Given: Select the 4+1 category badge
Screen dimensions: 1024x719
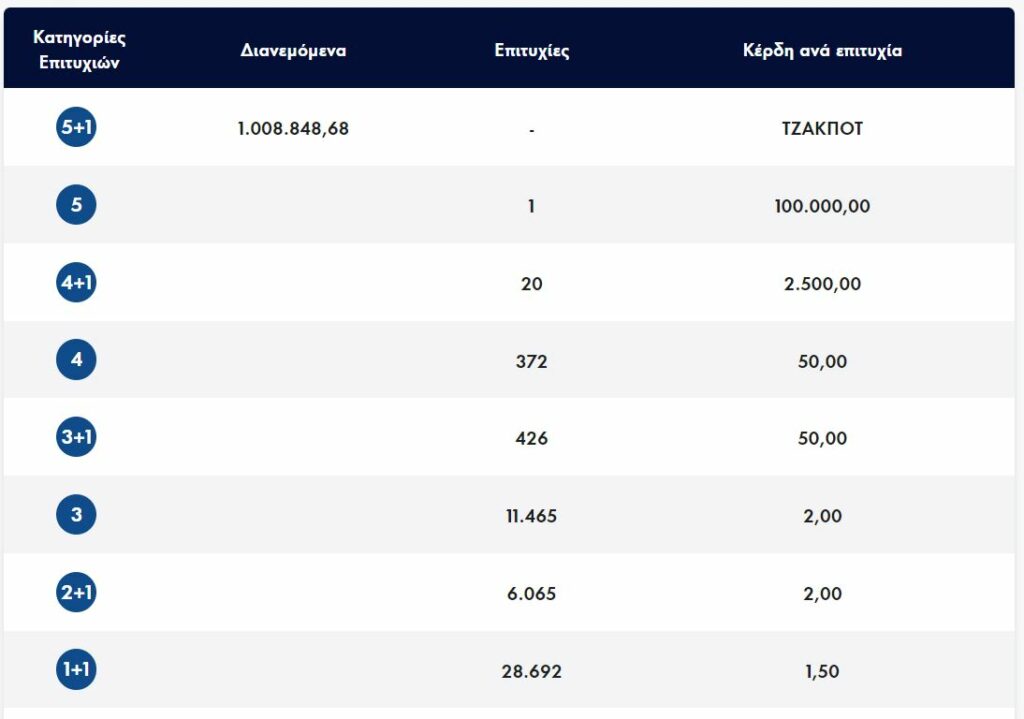Looking at the screenshot, I should pyautogui.click(x=77, y=283).
